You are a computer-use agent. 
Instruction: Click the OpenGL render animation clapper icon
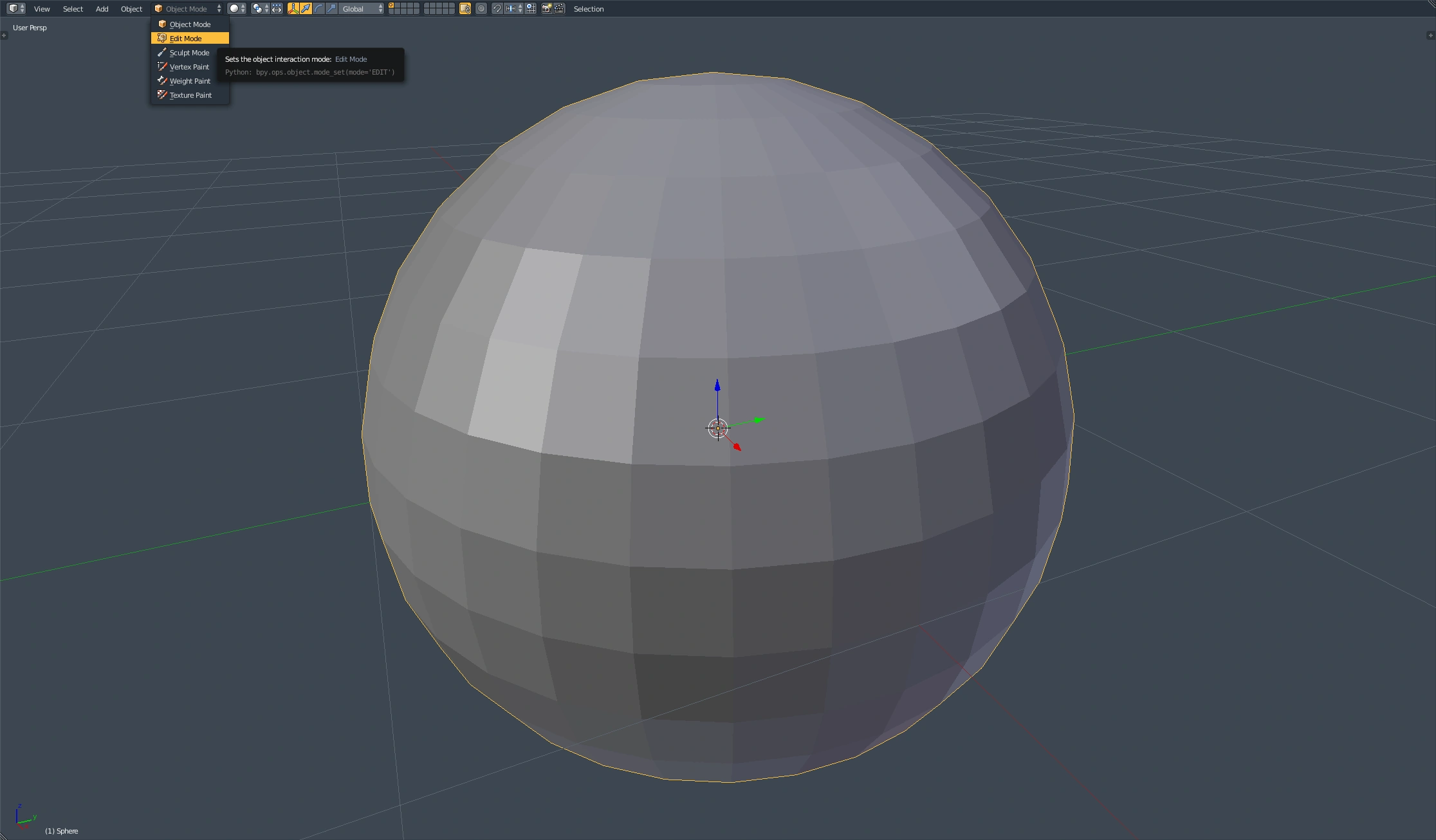tap(559, 8)
